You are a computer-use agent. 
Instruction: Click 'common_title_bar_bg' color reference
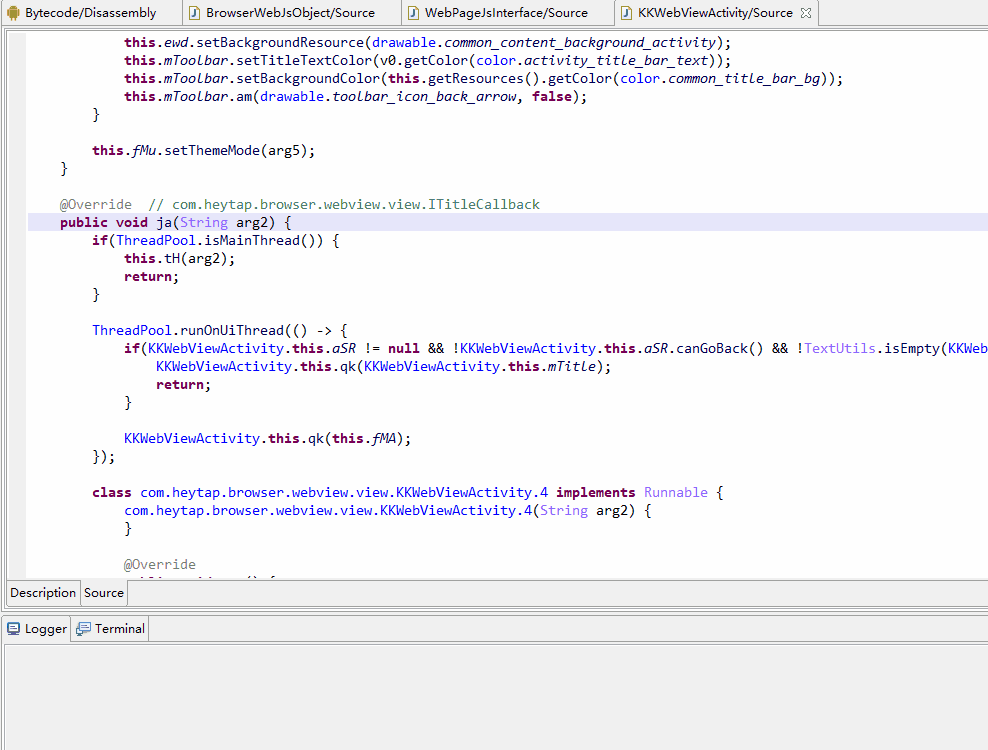coord(744,78)
